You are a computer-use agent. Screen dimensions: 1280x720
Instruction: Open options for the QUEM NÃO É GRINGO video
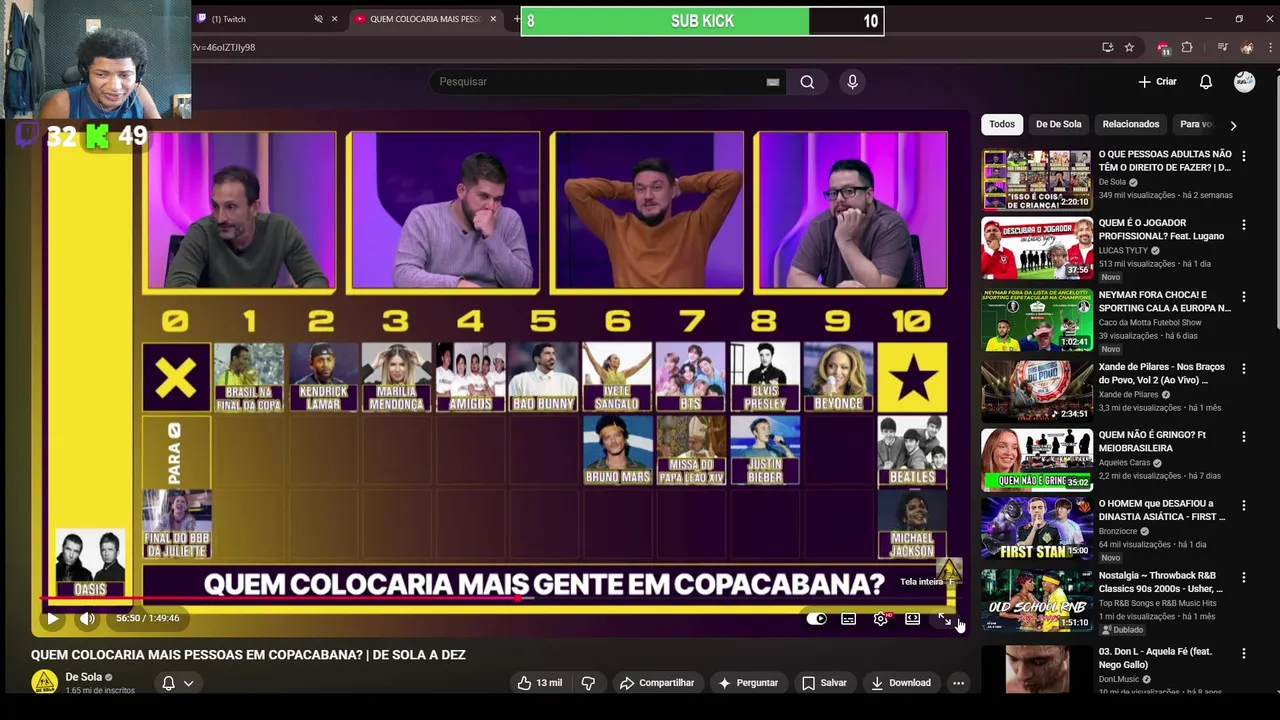pyautogui.click(x=1244, y=437)
